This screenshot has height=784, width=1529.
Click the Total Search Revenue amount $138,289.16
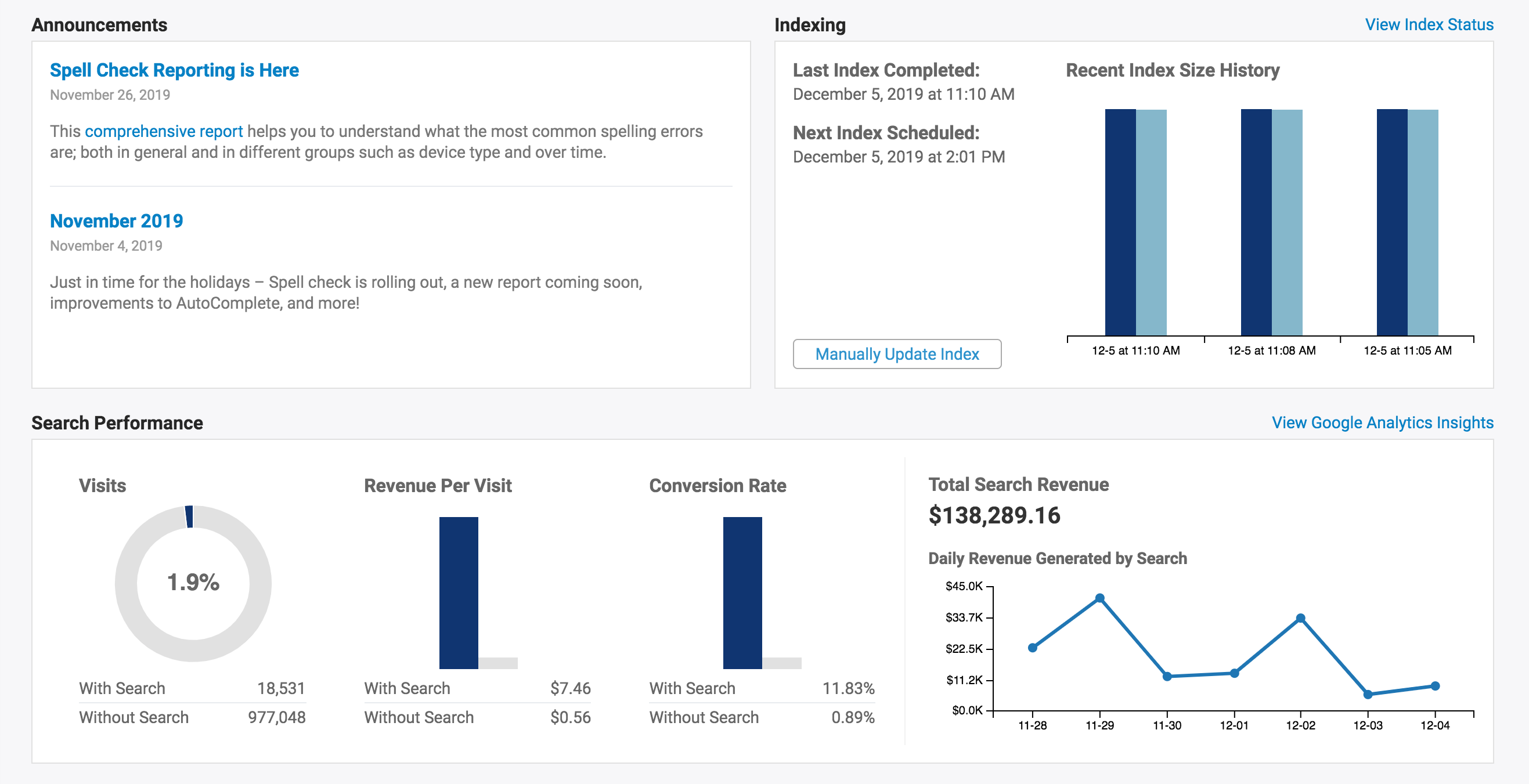click(994, 515)
